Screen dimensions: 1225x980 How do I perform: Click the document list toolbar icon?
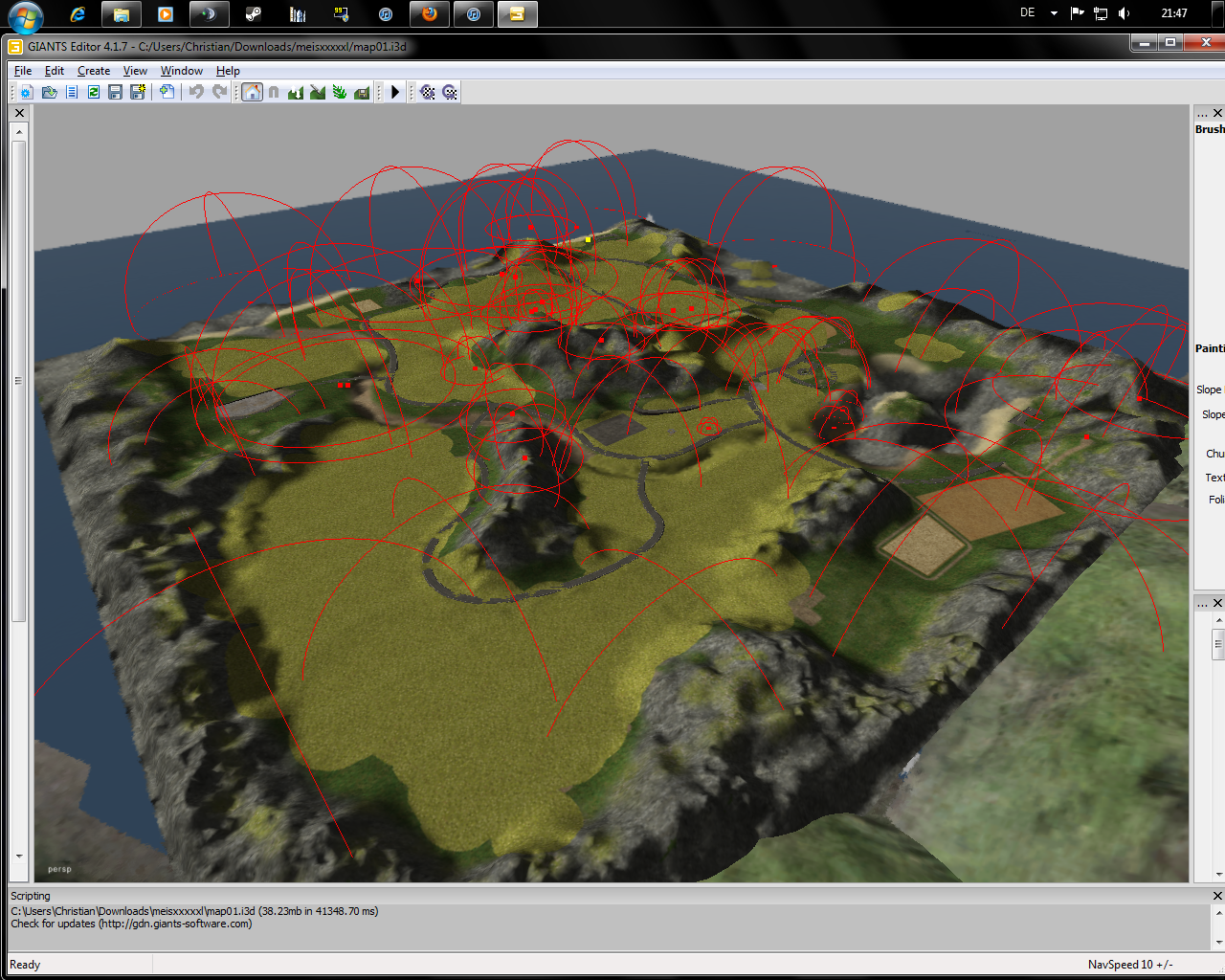click(x=72, y=92)
